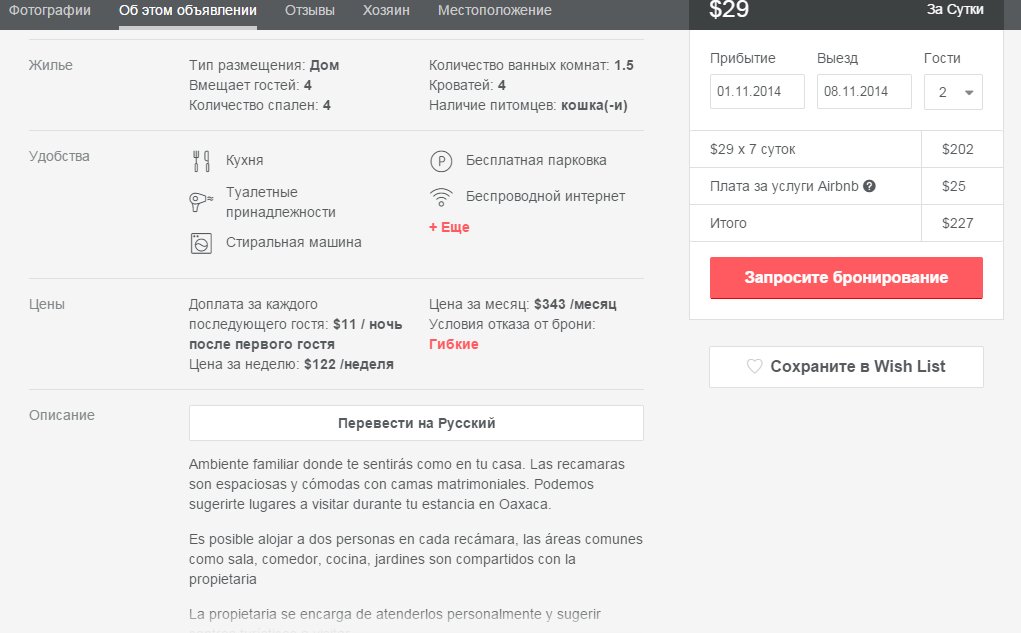The width and height of the screenshot is (1021, 633).
Task: Click the Airbnb service fee help icon
Action: 870,186
